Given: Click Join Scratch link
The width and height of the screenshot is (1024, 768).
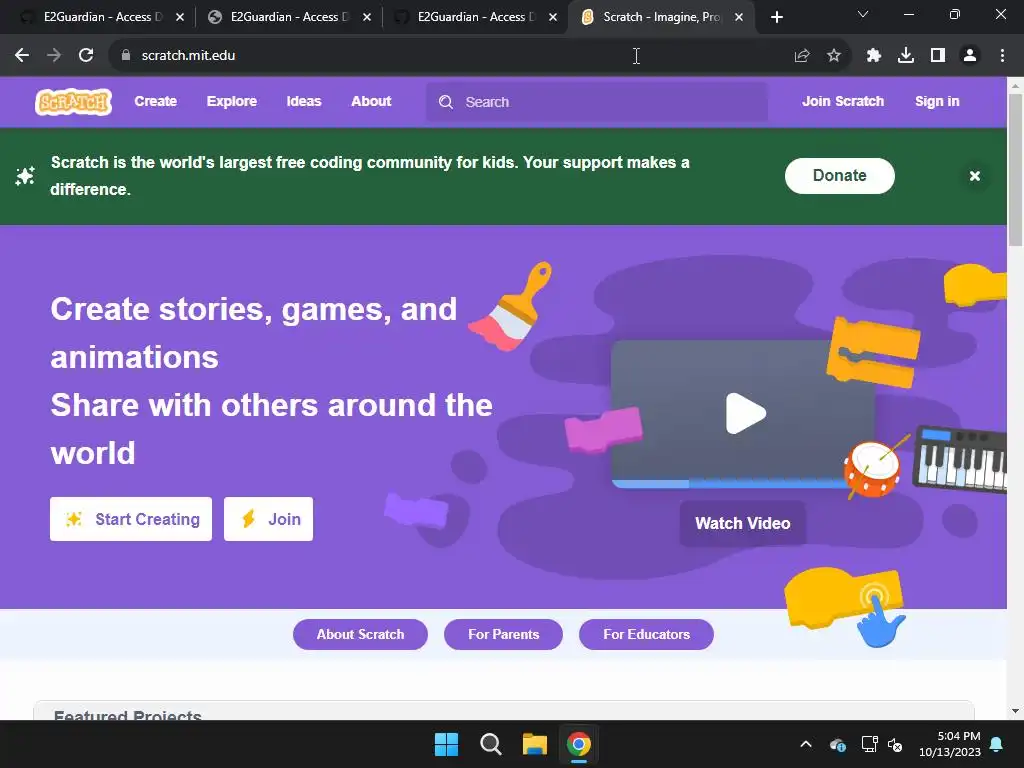Looking at the screenshot, I should [x=843, y=101].
